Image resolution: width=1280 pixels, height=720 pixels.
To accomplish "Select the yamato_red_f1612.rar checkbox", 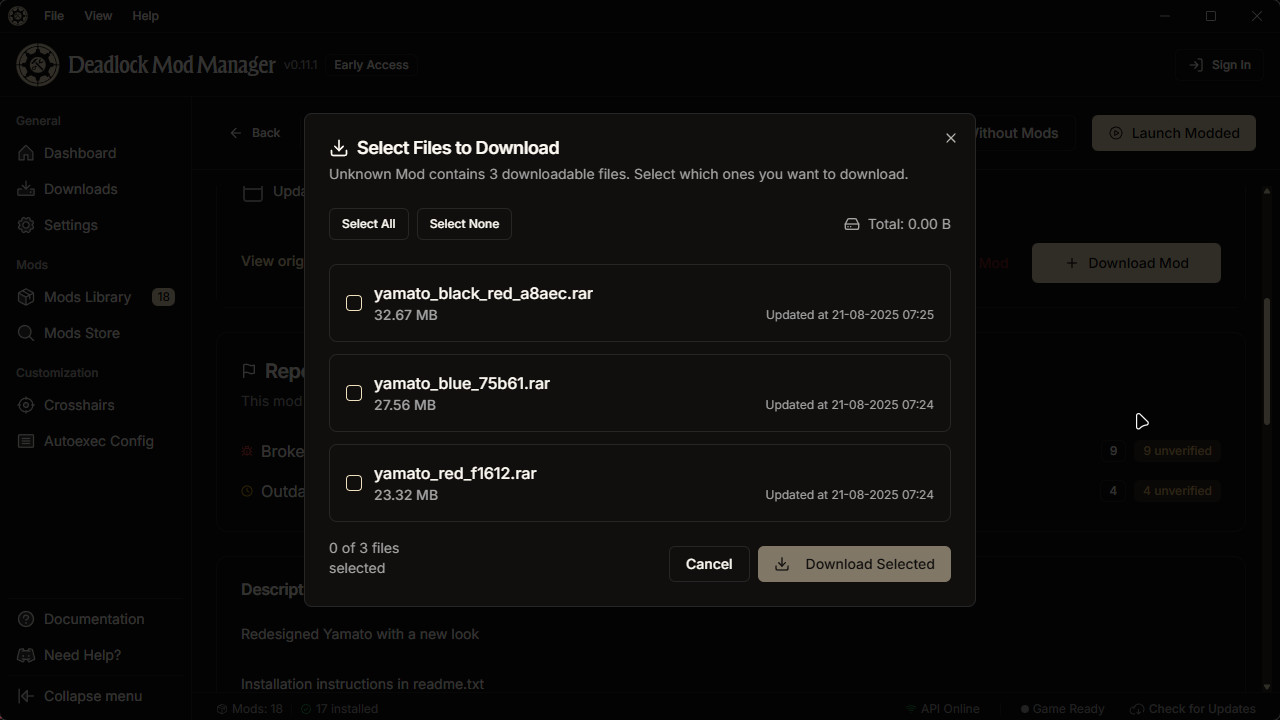I will click(354, 483).
